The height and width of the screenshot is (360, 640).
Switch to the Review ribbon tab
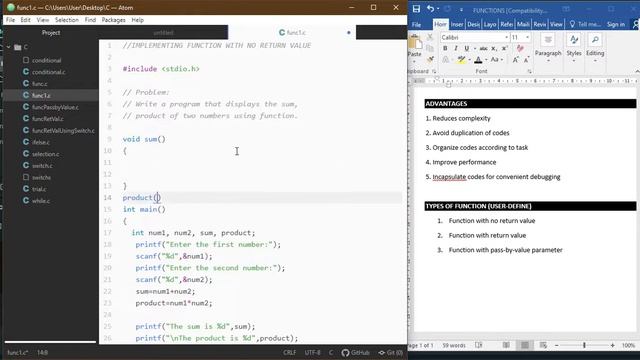click(540, 24)
